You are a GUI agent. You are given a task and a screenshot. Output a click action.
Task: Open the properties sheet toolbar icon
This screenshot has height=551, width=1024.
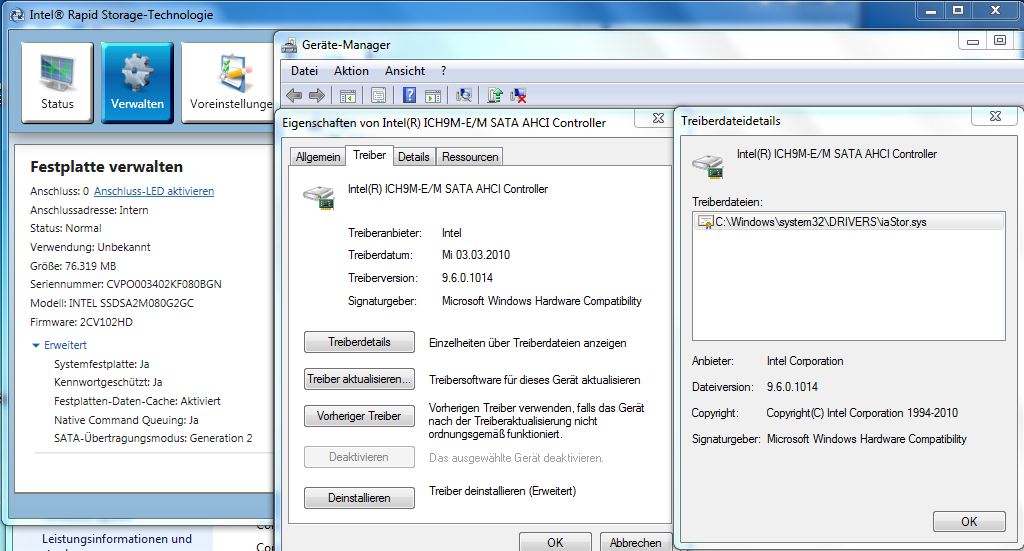click(x=378, y=95)
